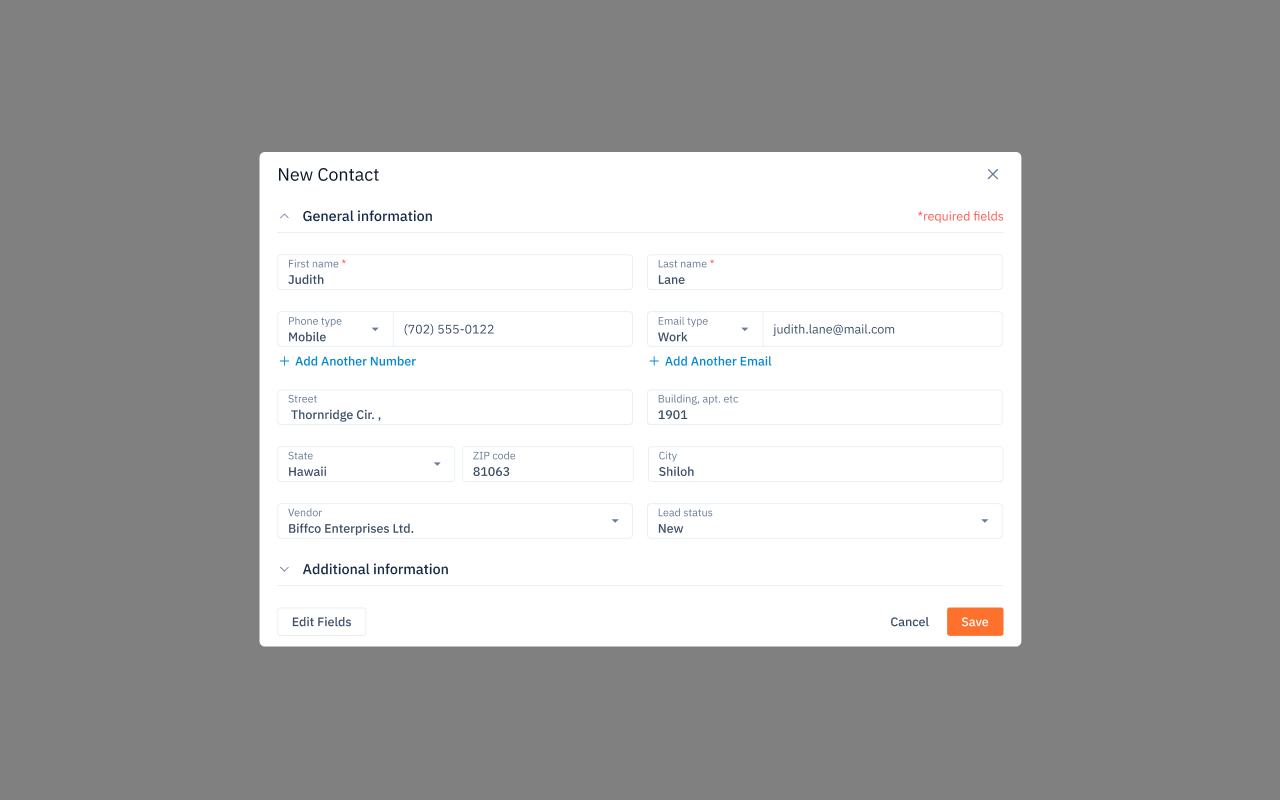Click the Cancel button

(x=908, y=621)
